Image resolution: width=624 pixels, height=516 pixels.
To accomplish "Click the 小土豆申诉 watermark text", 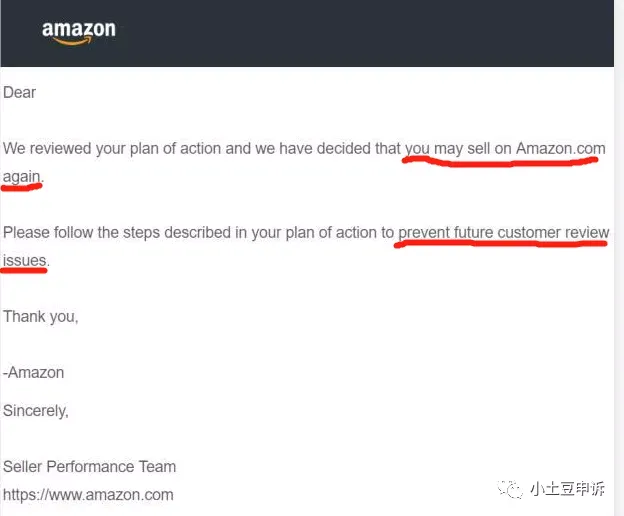I will point(567,489).
